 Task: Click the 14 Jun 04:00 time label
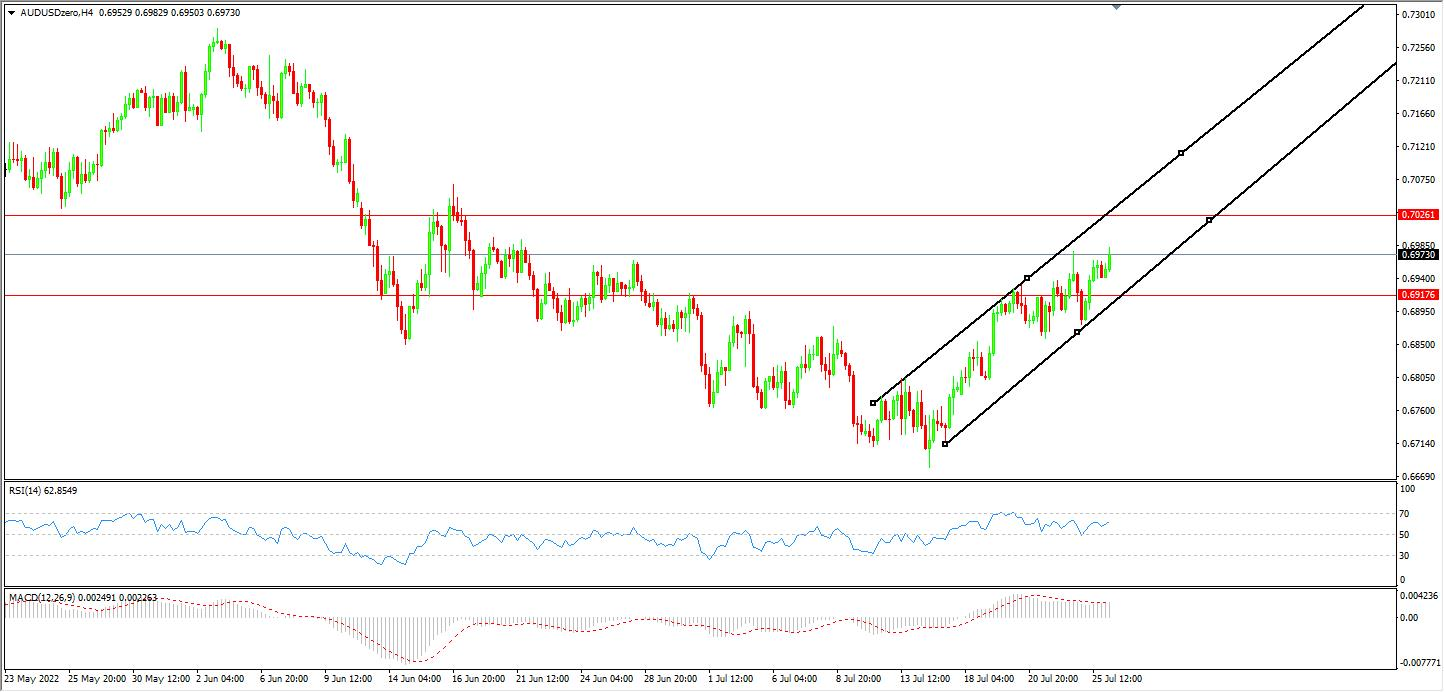[x=415, y=678]
